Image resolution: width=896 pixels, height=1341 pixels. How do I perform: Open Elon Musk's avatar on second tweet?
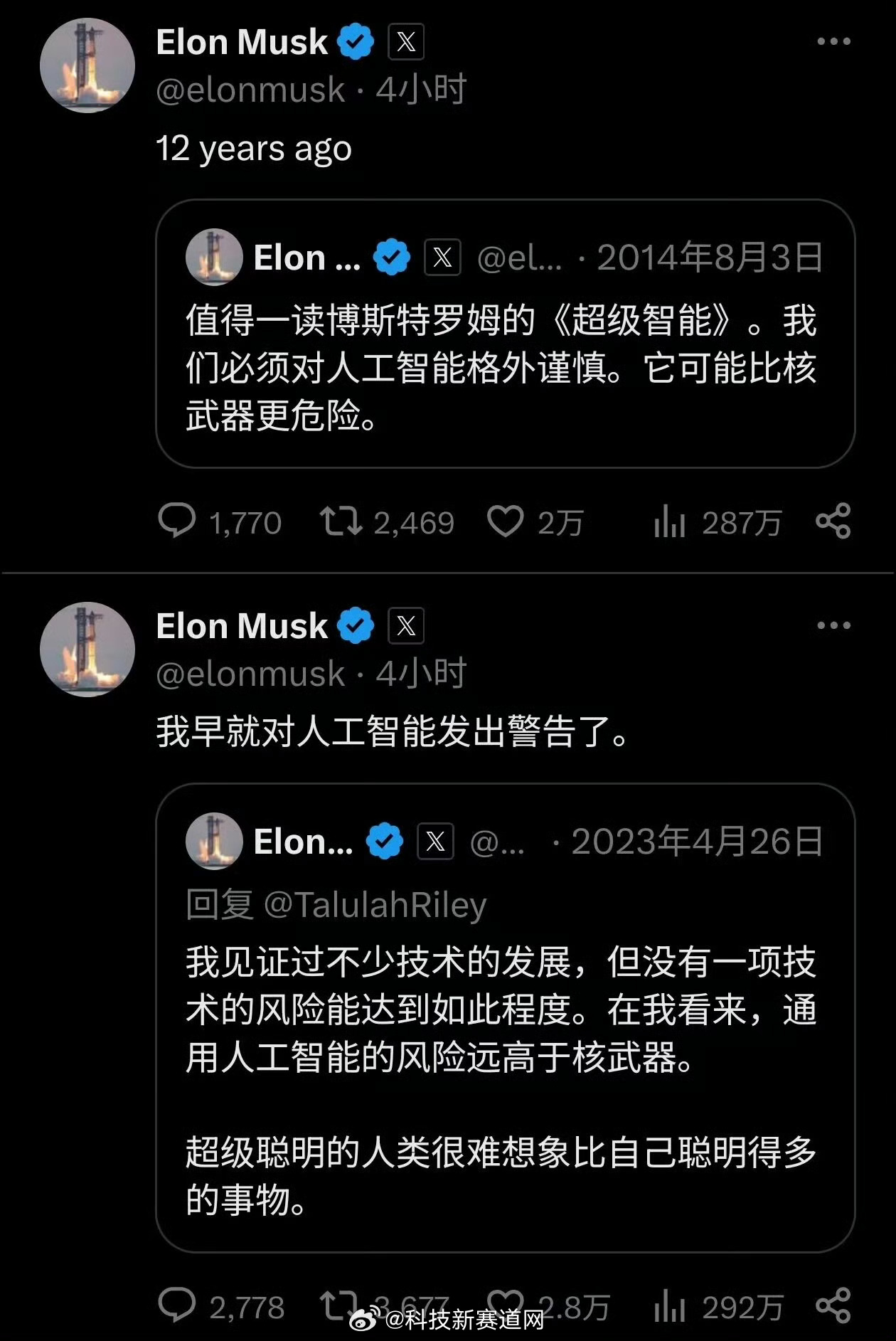point(87,650)
